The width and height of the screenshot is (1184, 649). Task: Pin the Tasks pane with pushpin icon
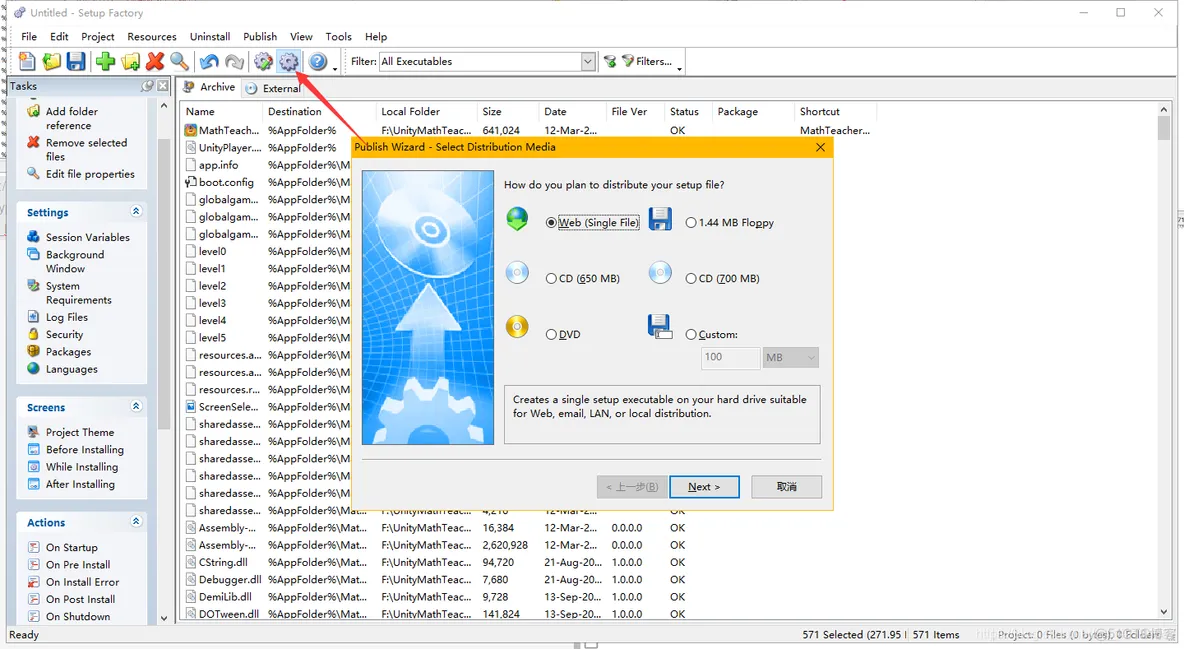[x=147, y=86]
